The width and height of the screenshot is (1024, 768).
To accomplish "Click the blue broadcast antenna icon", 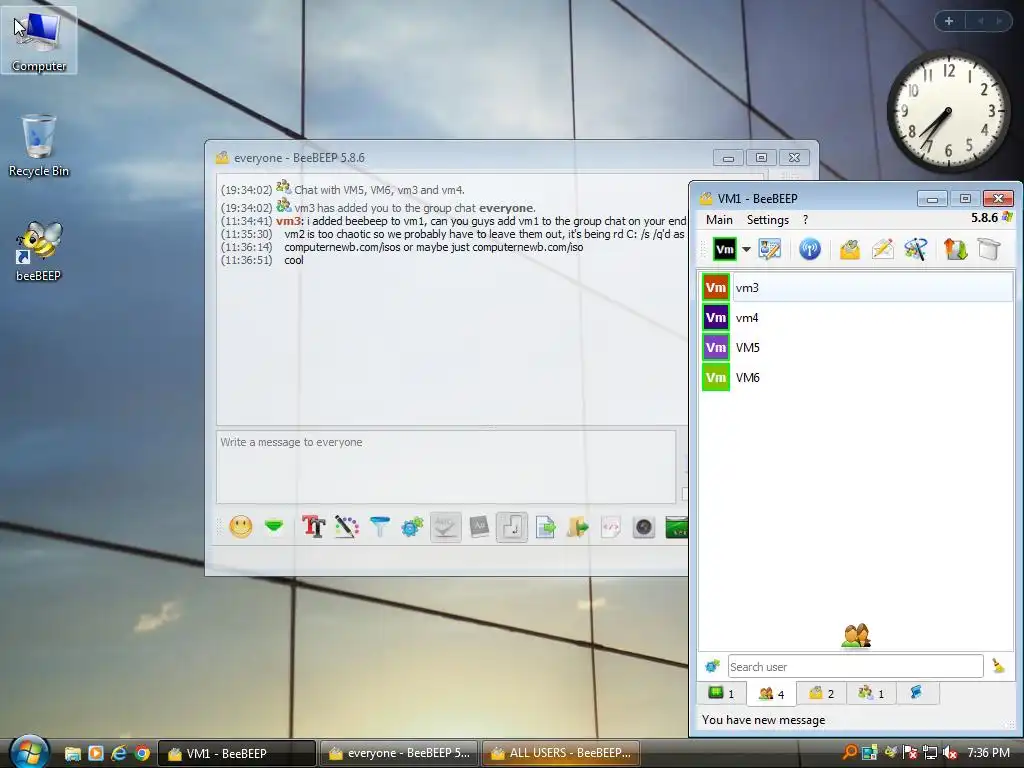I will pos(809,249).
